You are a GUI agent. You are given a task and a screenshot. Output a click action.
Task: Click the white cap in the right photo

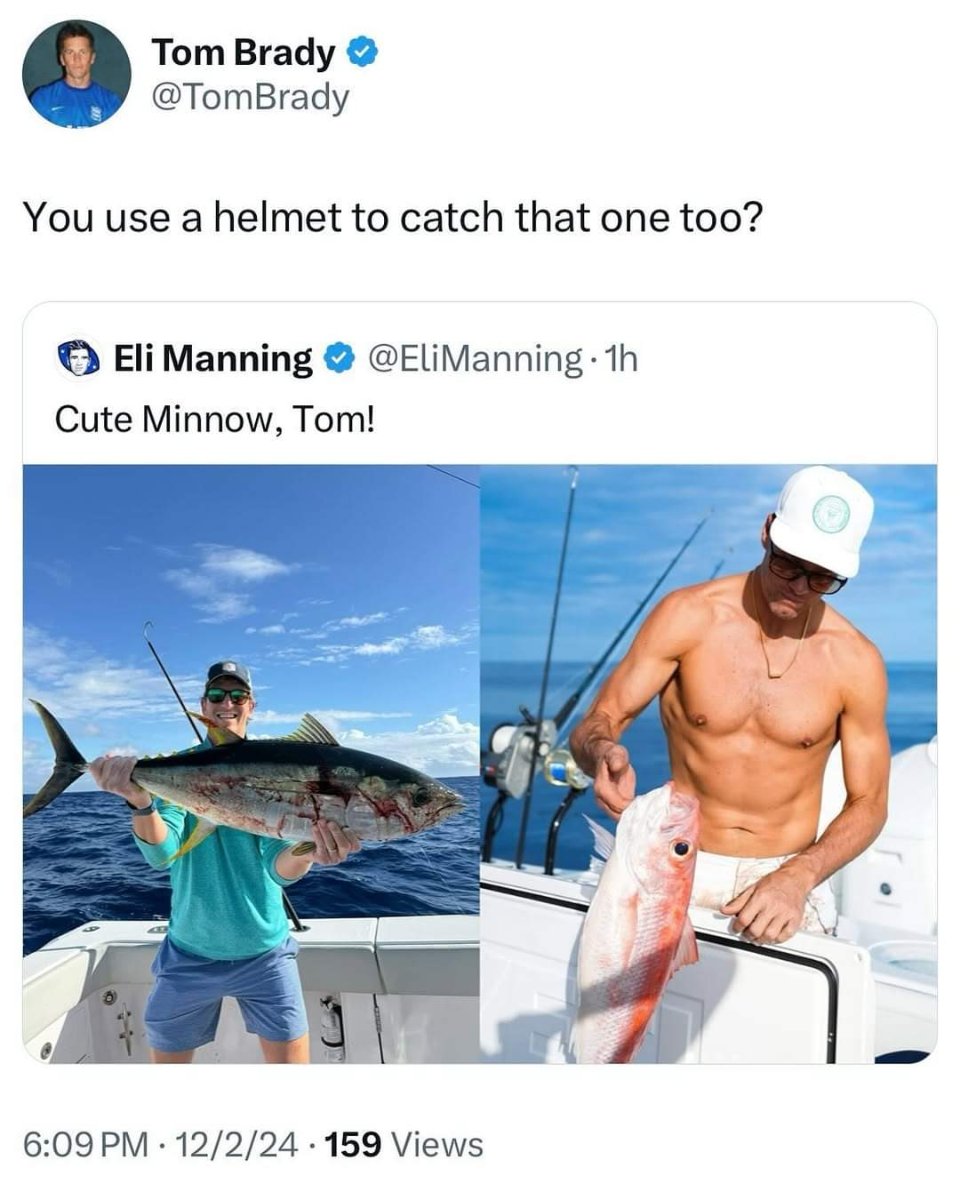(821, 520)
